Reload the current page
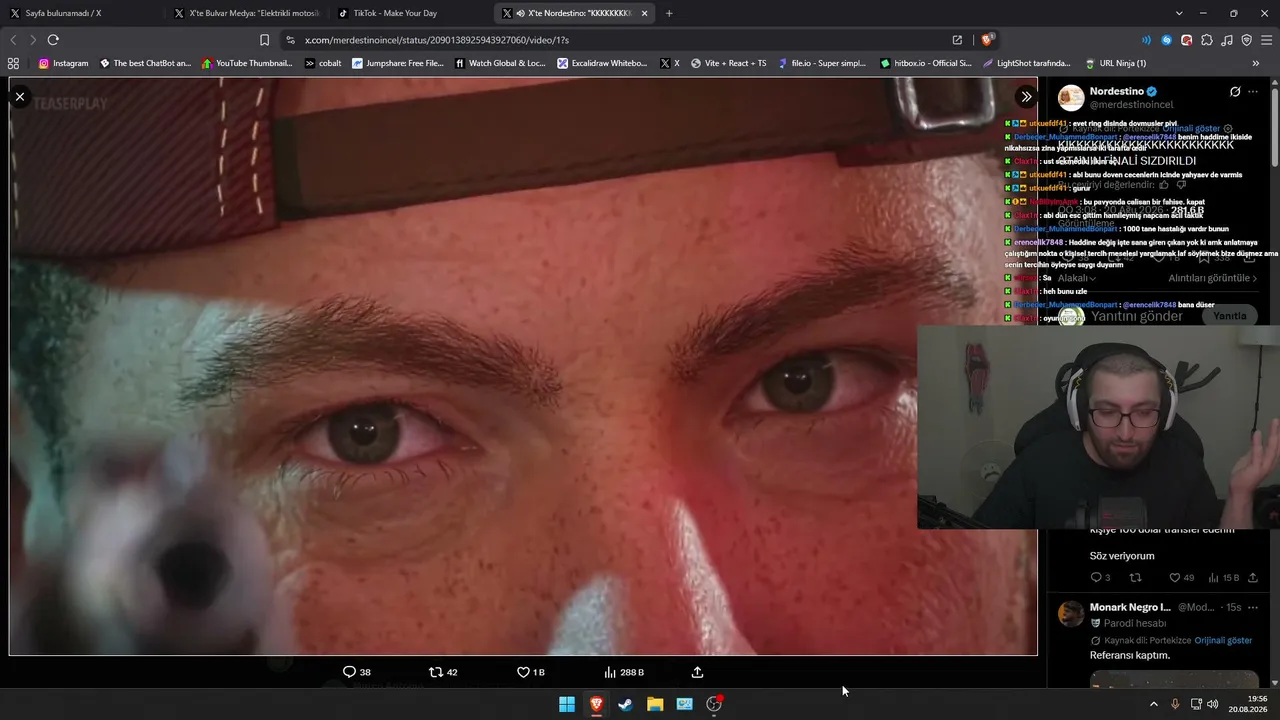Screen dimensions: 1280x720 [x=53, y=40]
